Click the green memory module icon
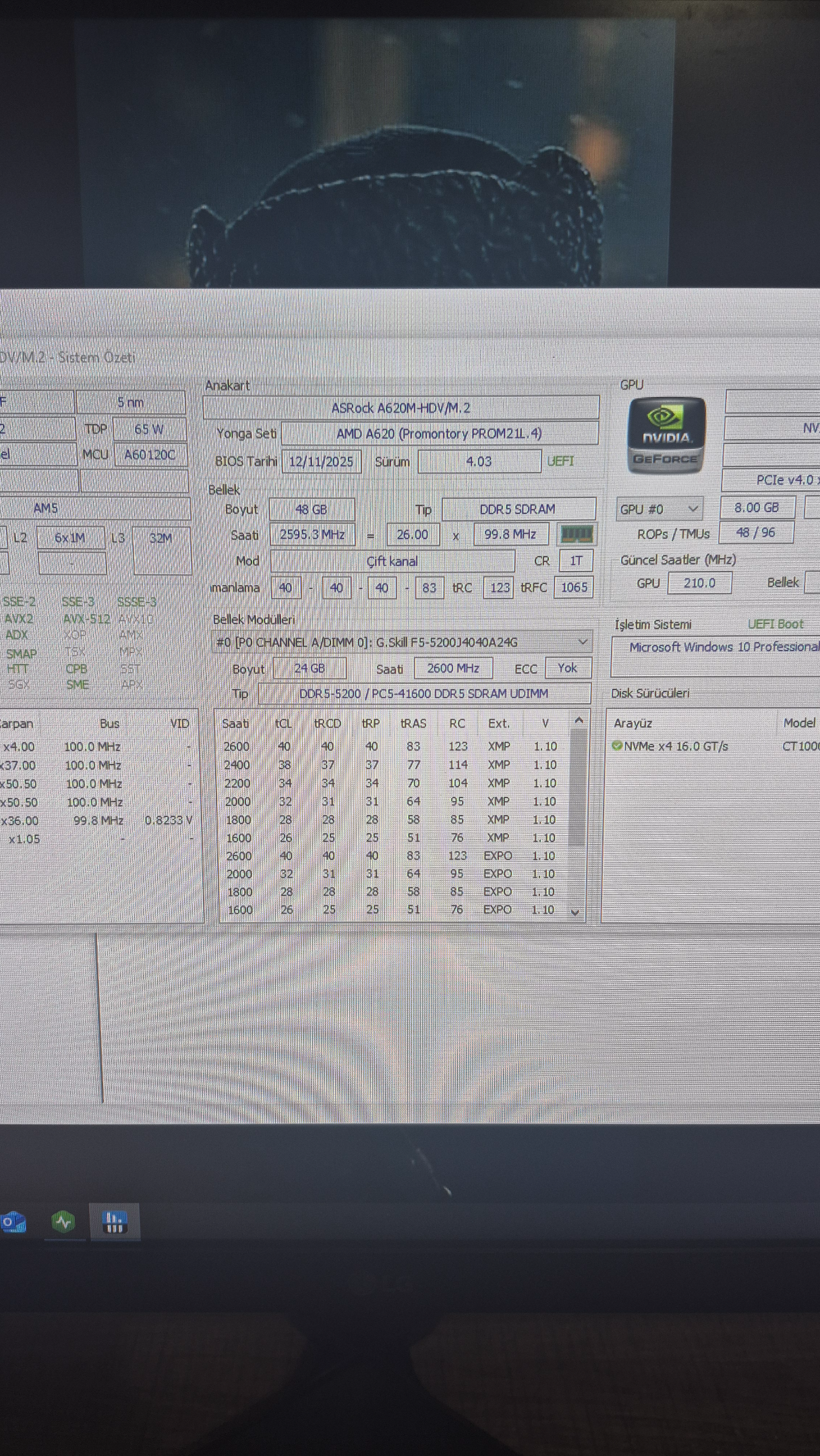This screenshot has width=820, height=1456. (x=577, y=535)
